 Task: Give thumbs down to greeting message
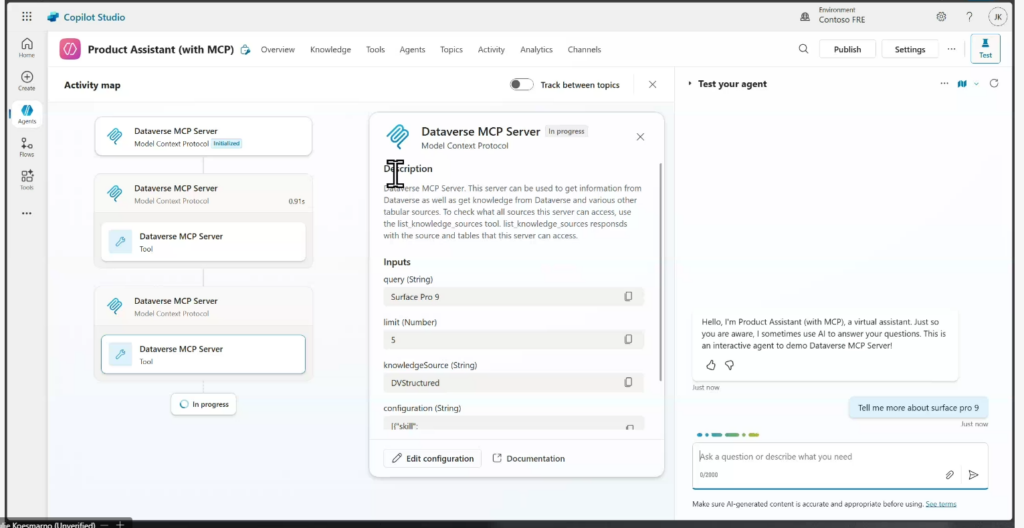pos(729,365)
